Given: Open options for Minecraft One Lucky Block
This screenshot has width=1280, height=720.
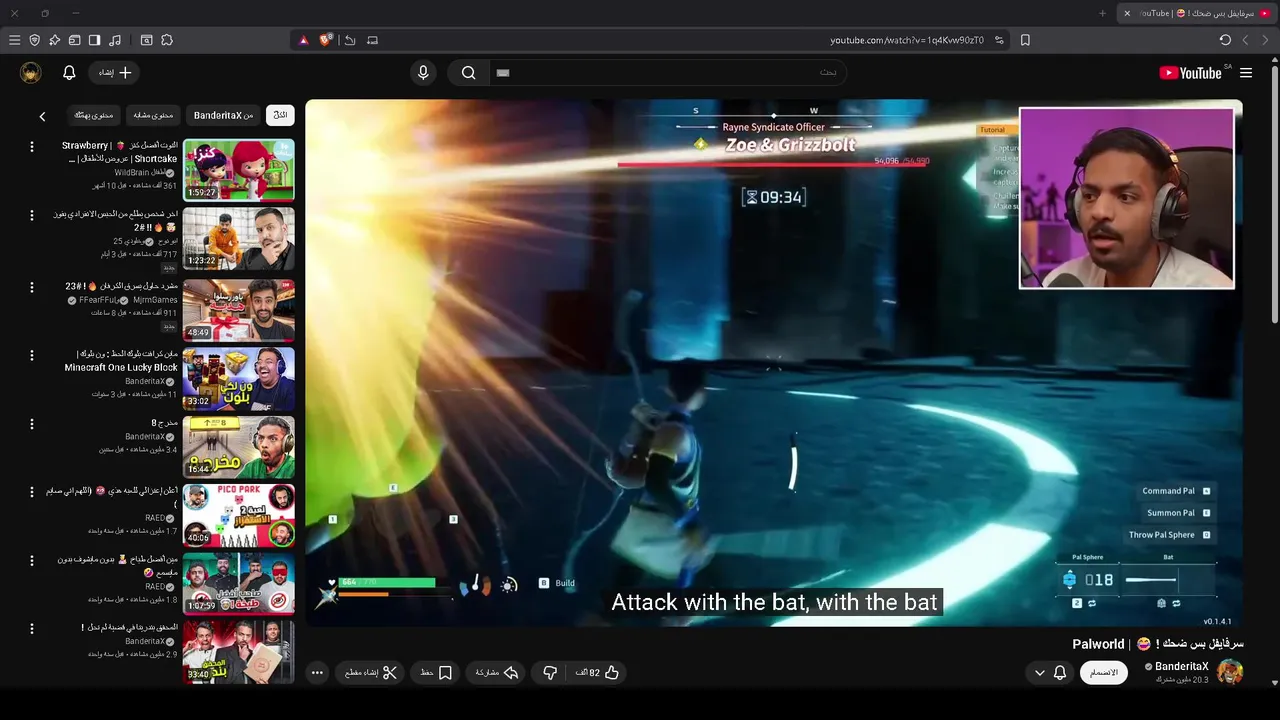Looking at the screenshot, I should [31, 355].
